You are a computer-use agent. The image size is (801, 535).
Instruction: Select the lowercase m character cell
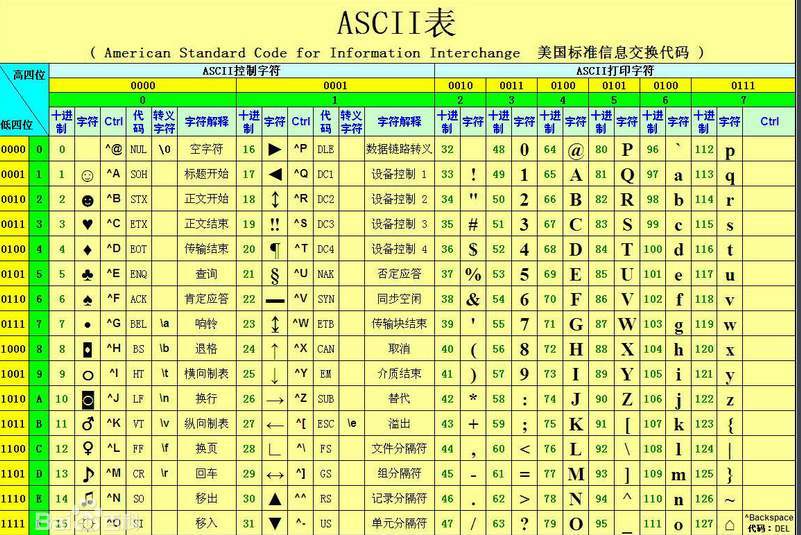[x=678, y=475]
